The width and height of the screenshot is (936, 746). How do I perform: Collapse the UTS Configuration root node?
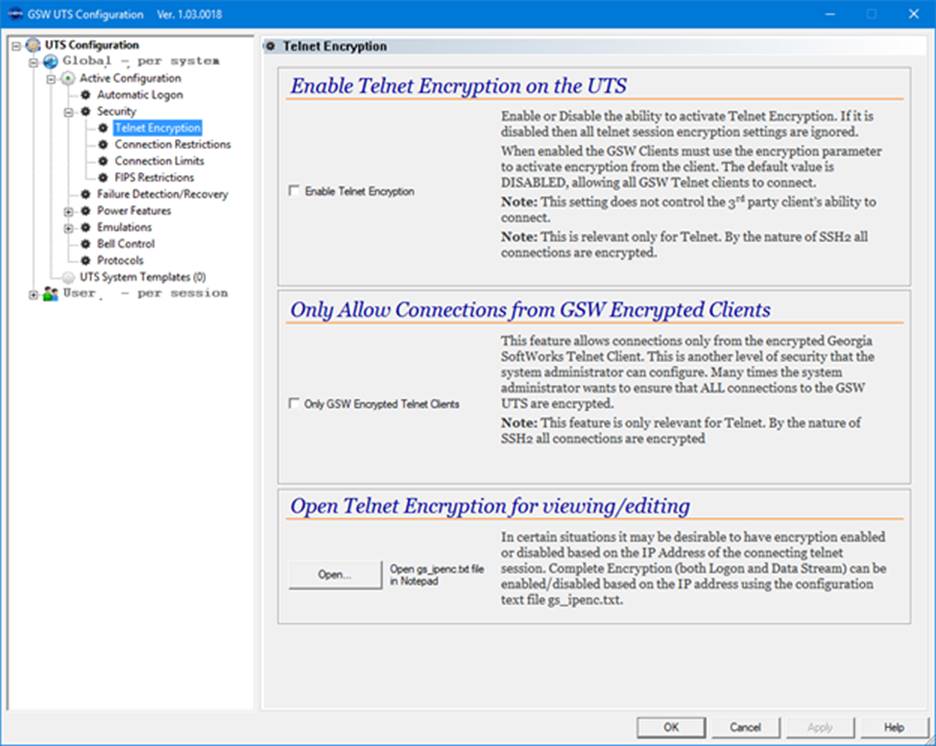[16, 45]
